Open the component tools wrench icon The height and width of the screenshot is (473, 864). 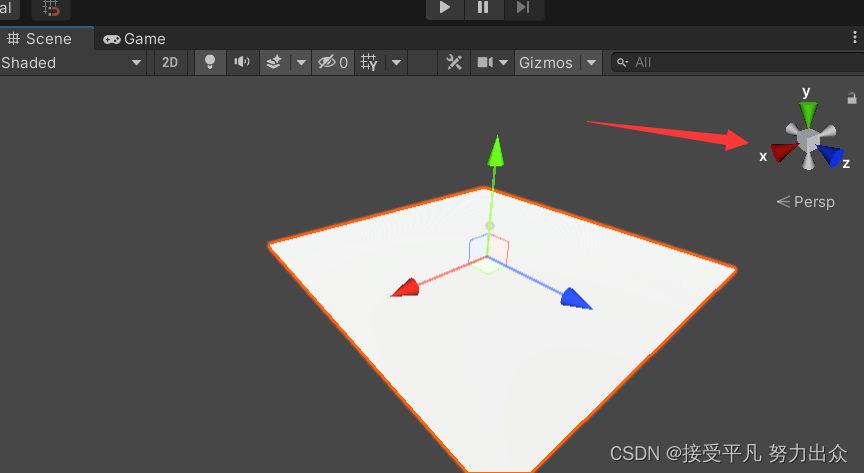453,62
